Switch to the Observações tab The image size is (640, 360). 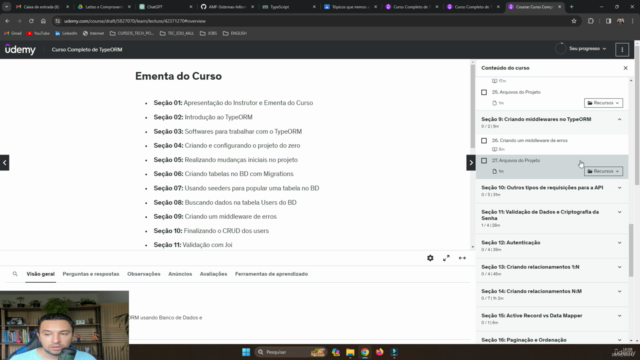point(144,274)
